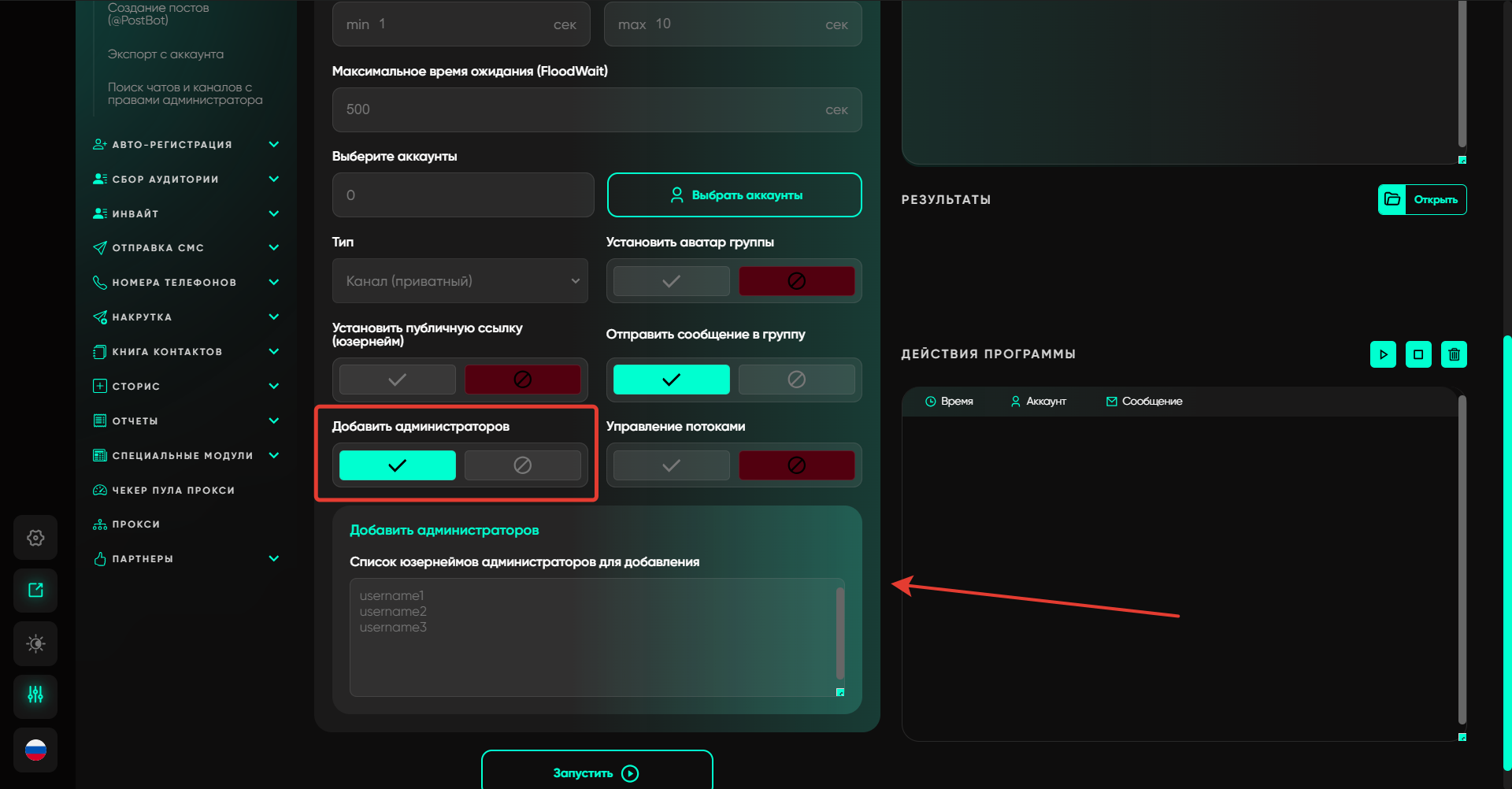The width and height of the screenshot is (1512, 789).
Task: Click the settings gear icon in left rail
Action: click(35, 538)
